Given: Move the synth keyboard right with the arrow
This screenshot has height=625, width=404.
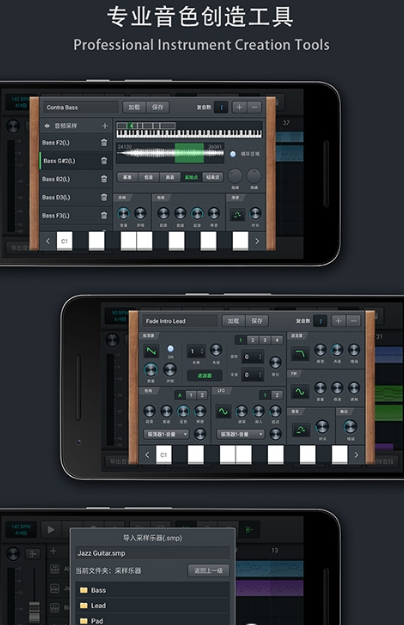Looking at the screenshot, I should coord(356,455).
